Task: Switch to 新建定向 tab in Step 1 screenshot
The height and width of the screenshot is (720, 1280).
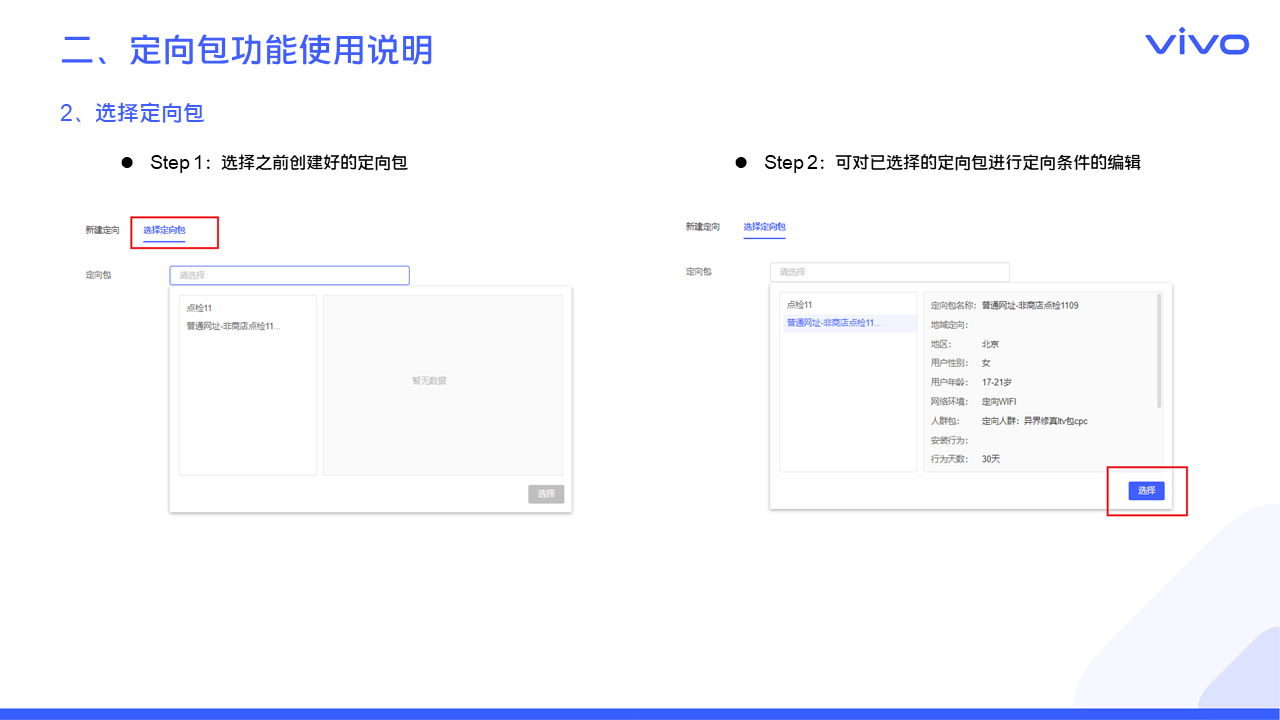Action: click(102, 230)
